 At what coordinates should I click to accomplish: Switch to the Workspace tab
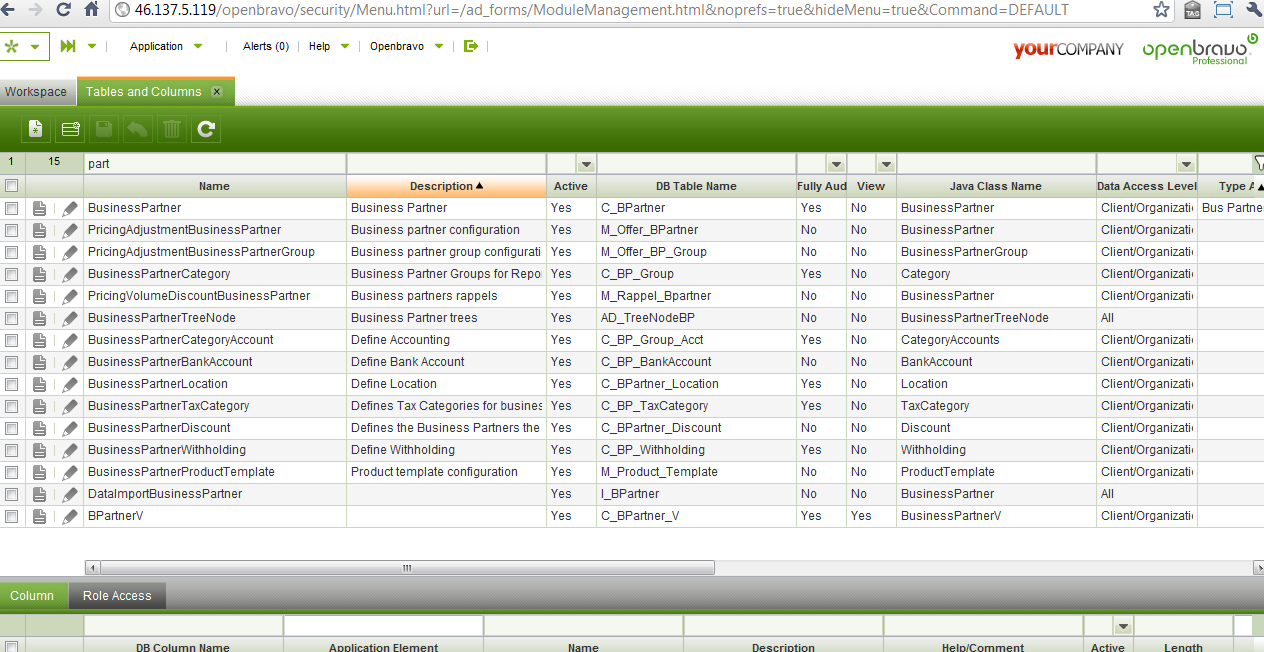36,92
